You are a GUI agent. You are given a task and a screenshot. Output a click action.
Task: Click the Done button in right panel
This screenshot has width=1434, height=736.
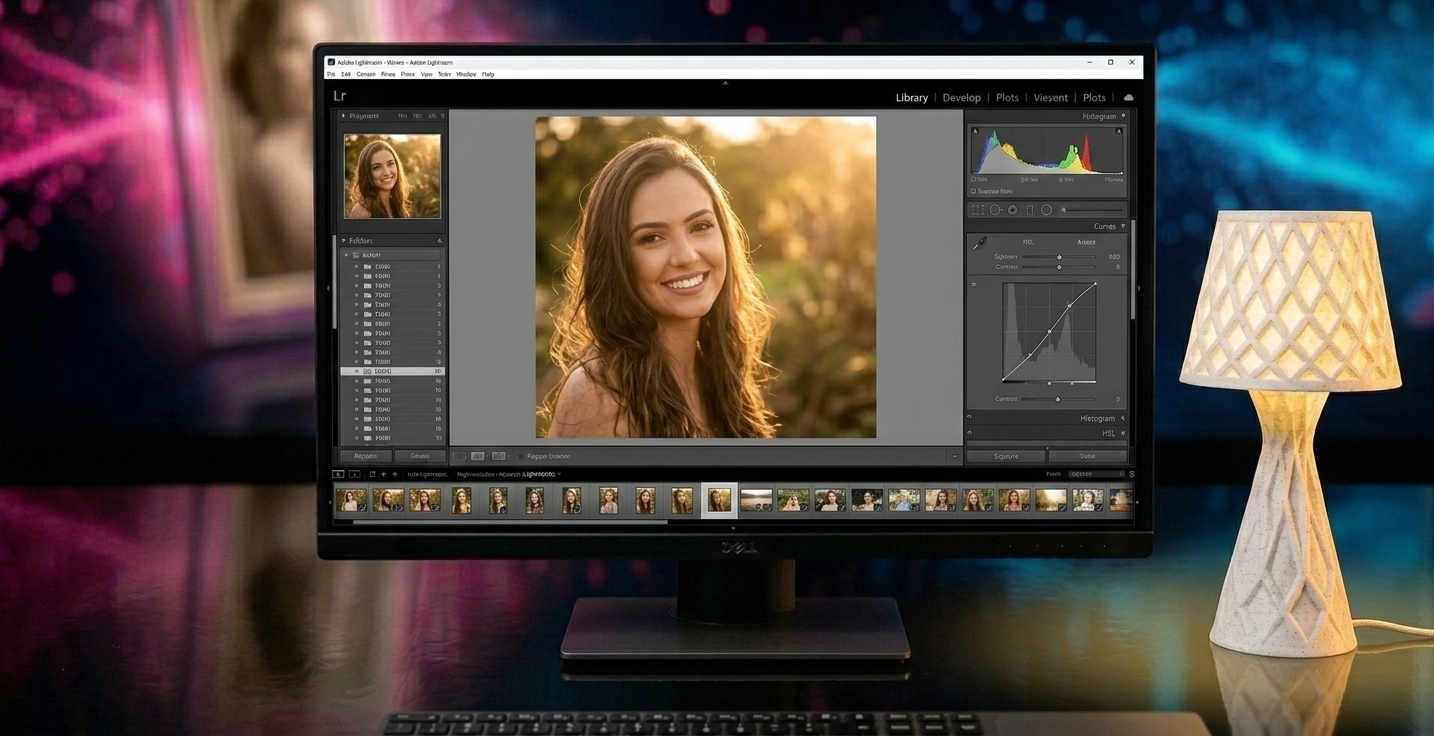click(x=1087, y=456)
